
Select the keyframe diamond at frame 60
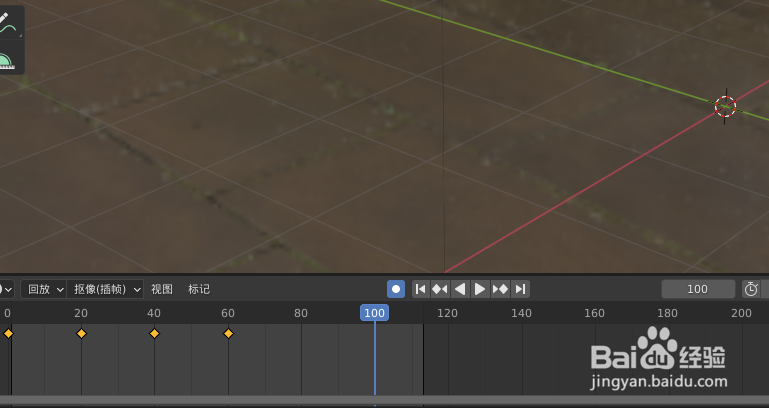228,333
